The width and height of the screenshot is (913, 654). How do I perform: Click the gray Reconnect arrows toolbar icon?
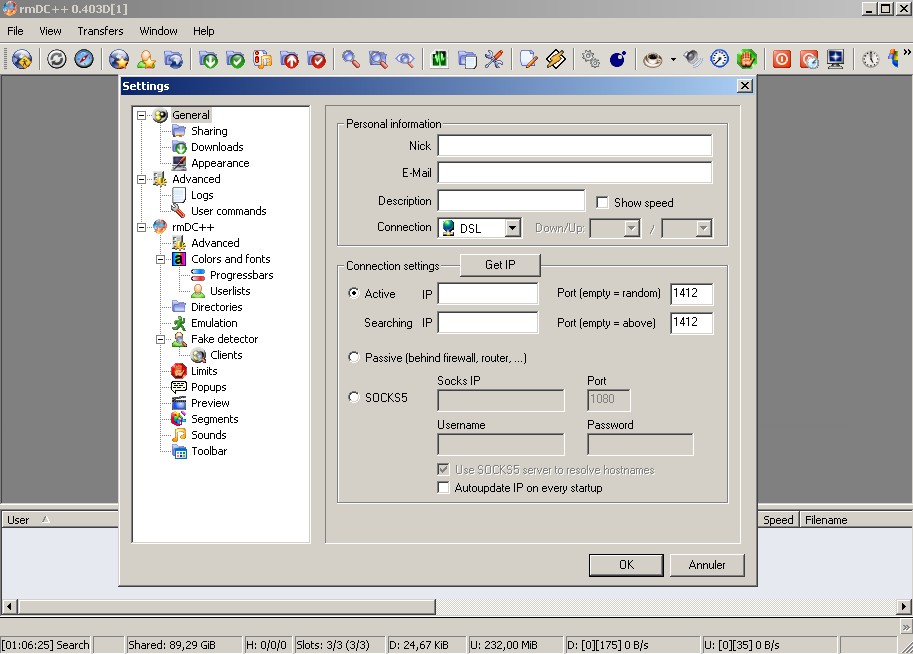pos(56,59)
